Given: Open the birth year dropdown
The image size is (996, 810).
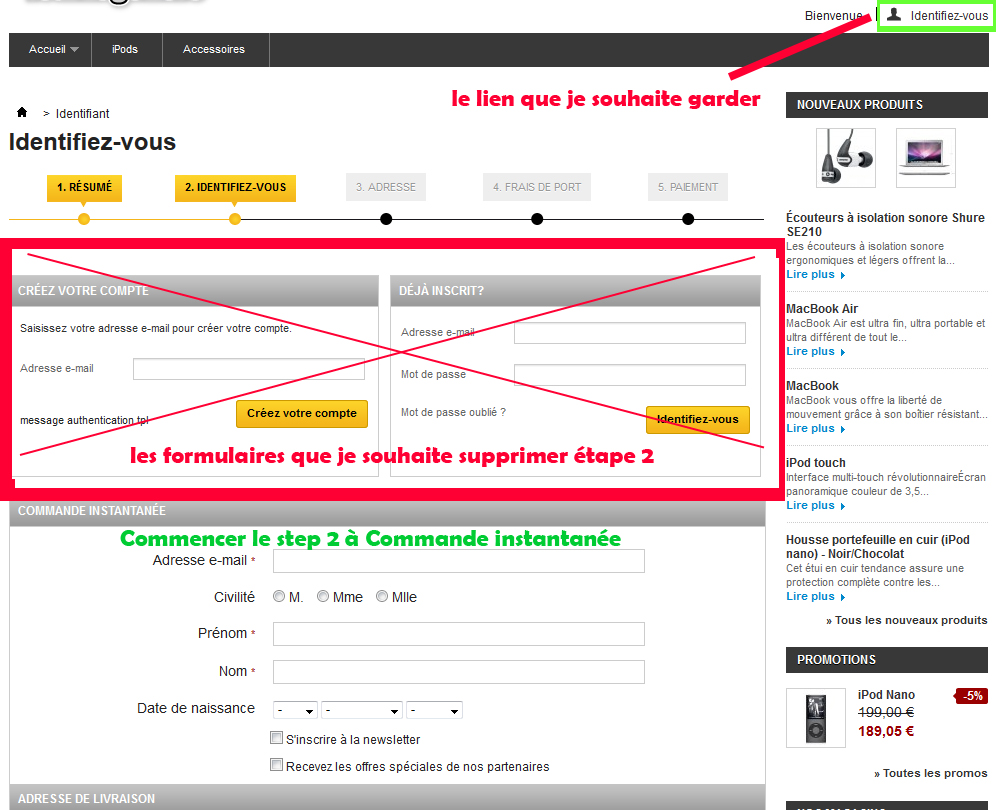Looking at the screenshot, I should click(434, 710).
